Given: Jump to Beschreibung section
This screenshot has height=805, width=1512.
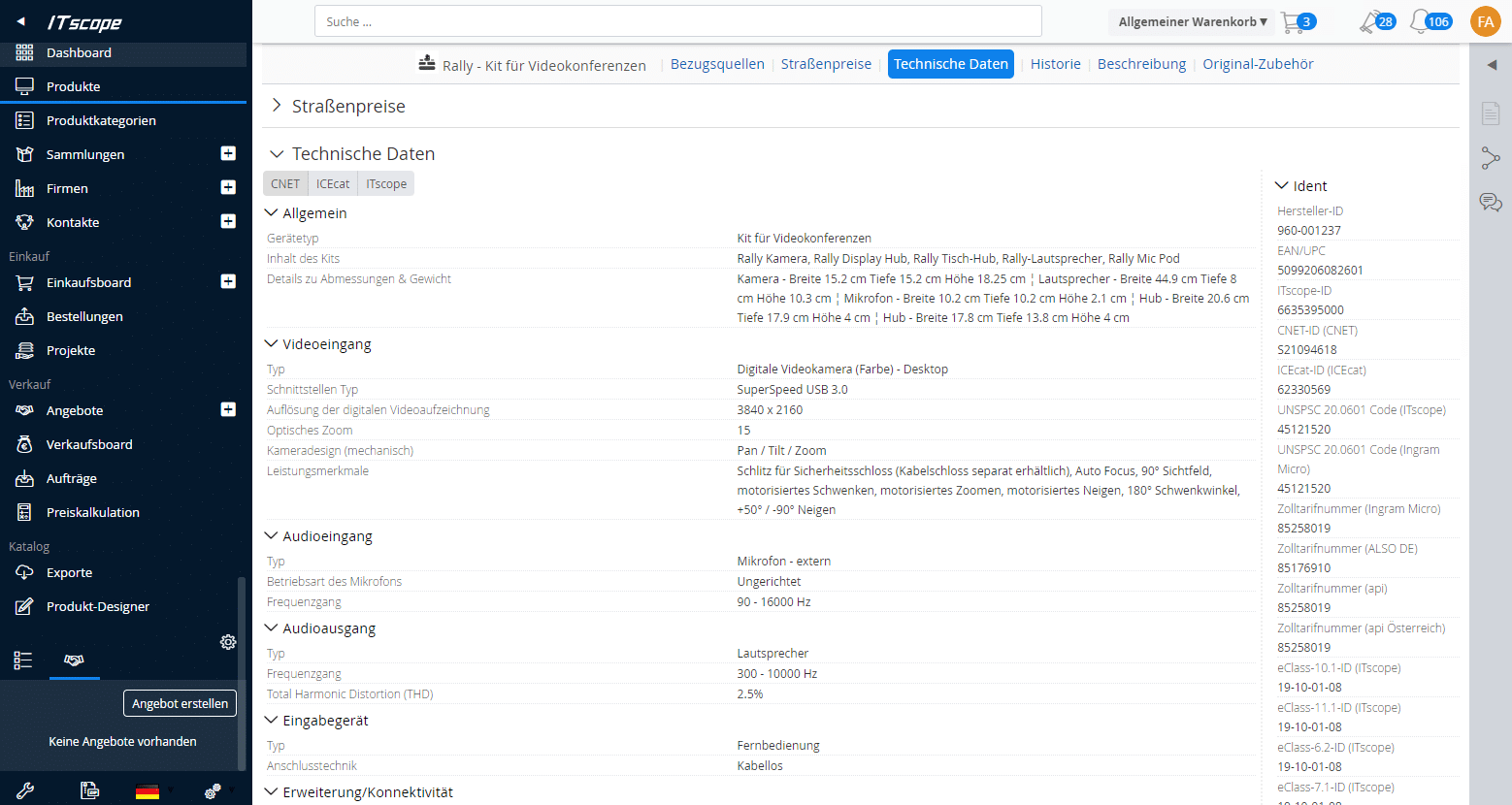Looking at the screenshot, I should (x=1141, y=64).
